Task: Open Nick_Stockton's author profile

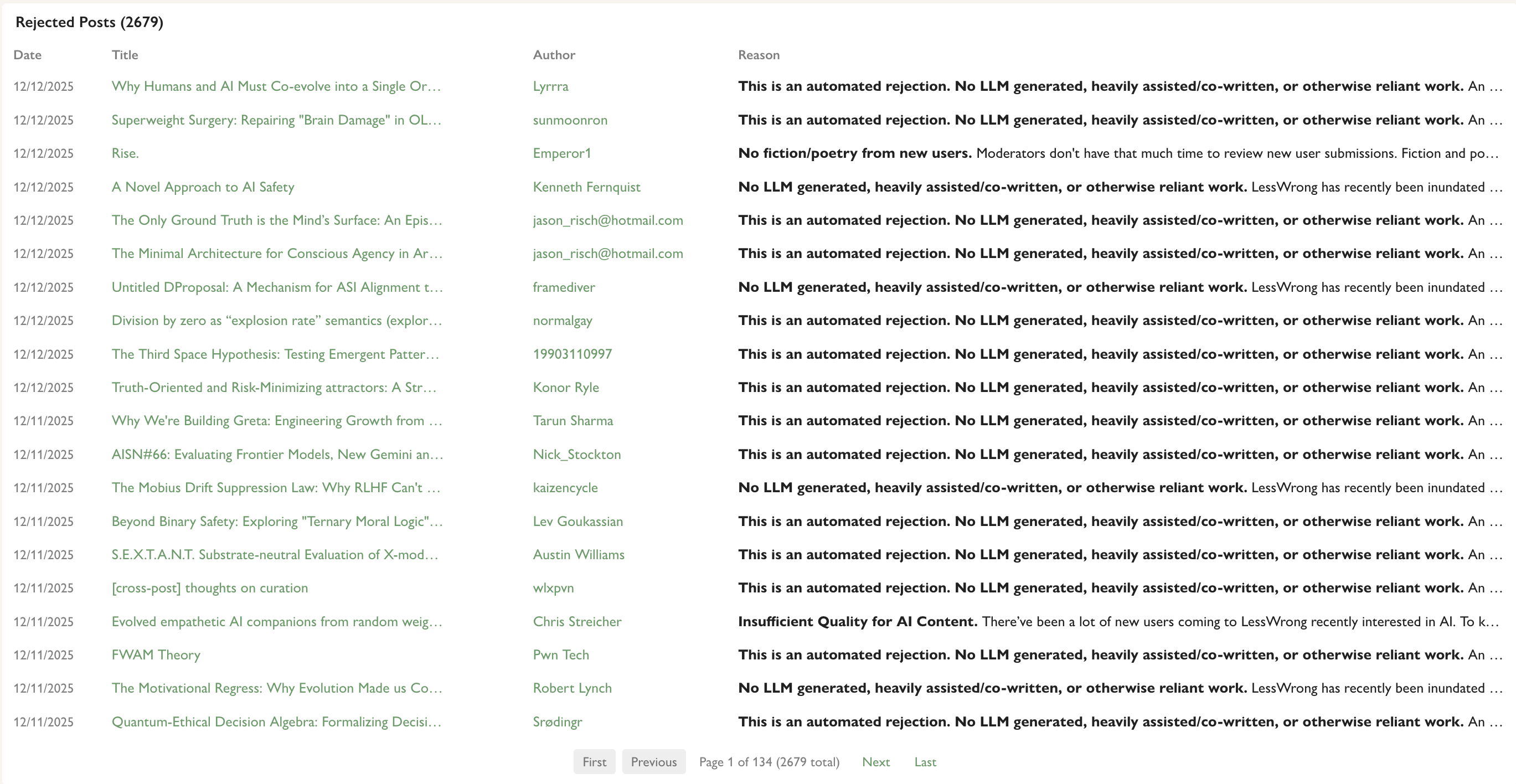Action: pyautogui.click(x=576, y=455)
